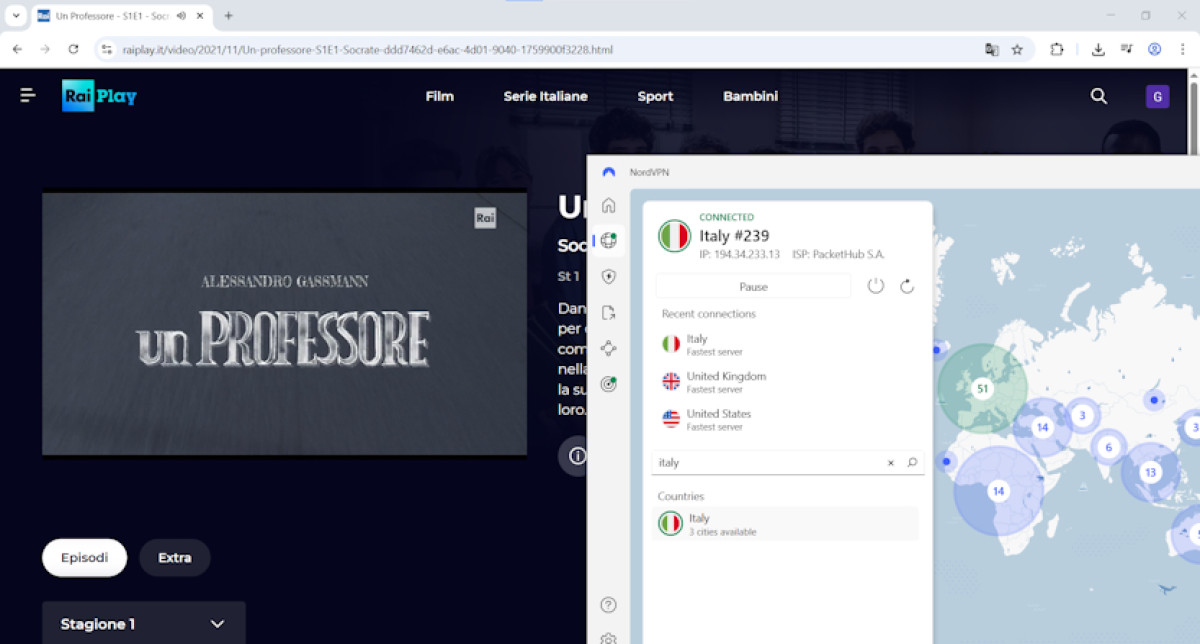
Task: Click the Chrome address bar URL
Action: tap(367, 49)
